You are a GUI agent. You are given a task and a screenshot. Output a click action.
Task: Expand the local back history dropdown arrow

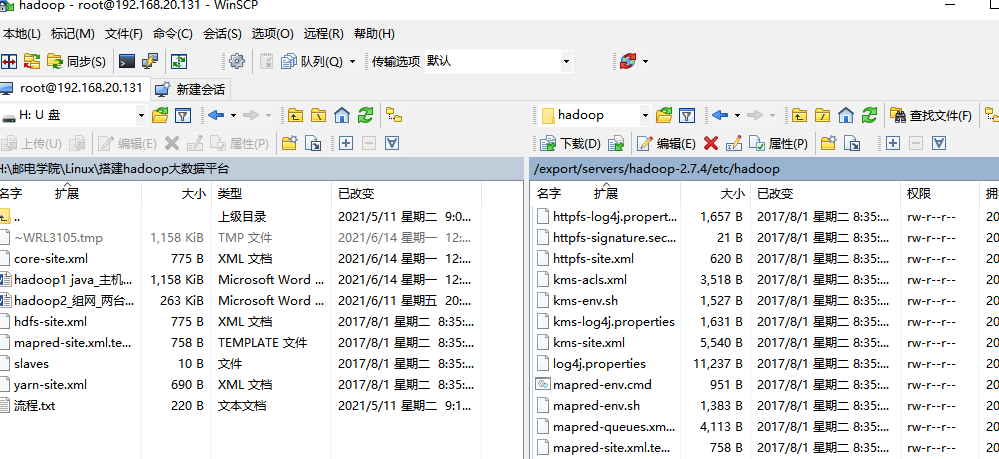pyautogui.click(x=233, y=115)
